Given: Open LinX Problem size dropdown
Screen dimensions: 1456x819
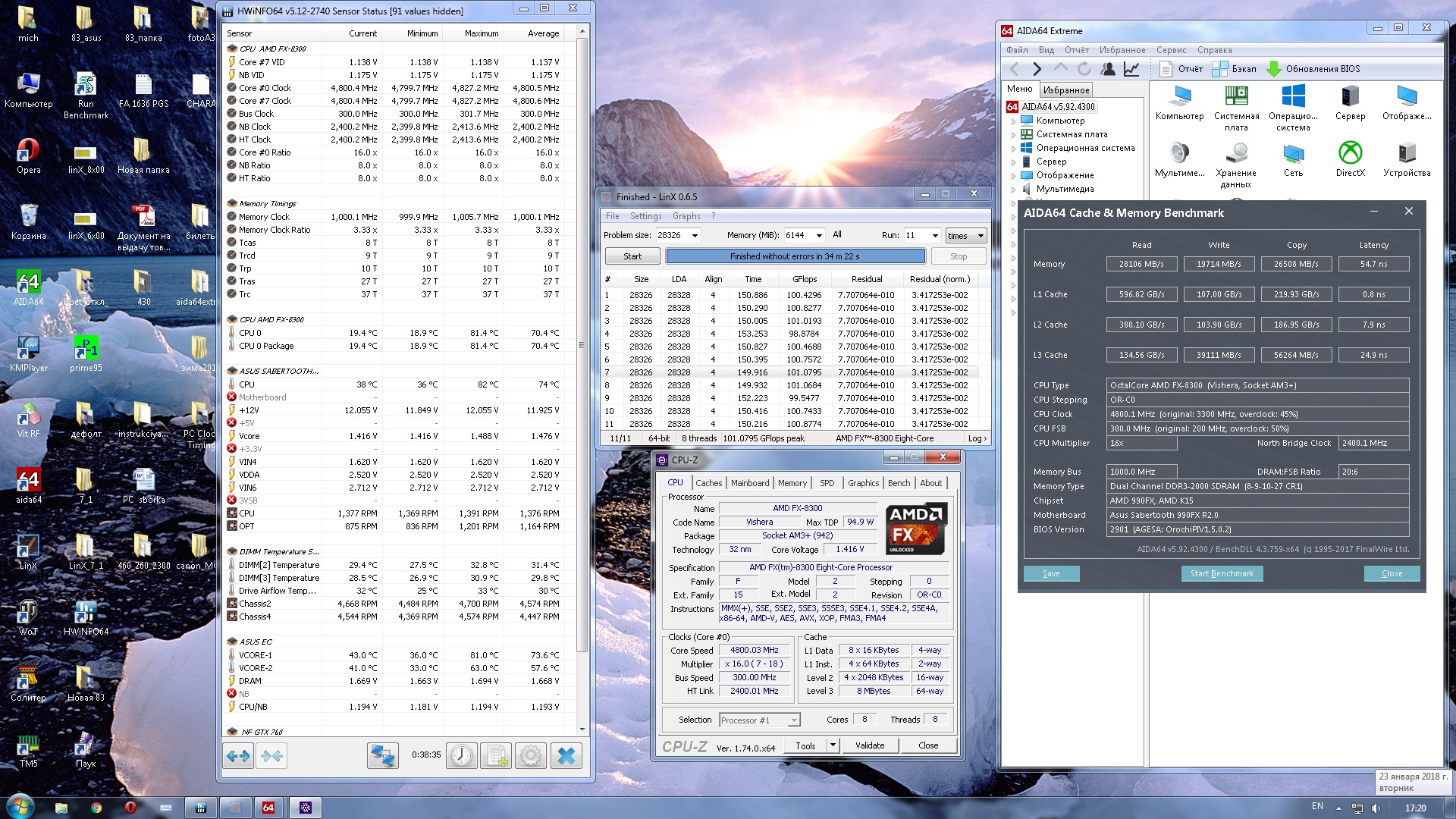Looking at the screenshot, I should 694,236.
